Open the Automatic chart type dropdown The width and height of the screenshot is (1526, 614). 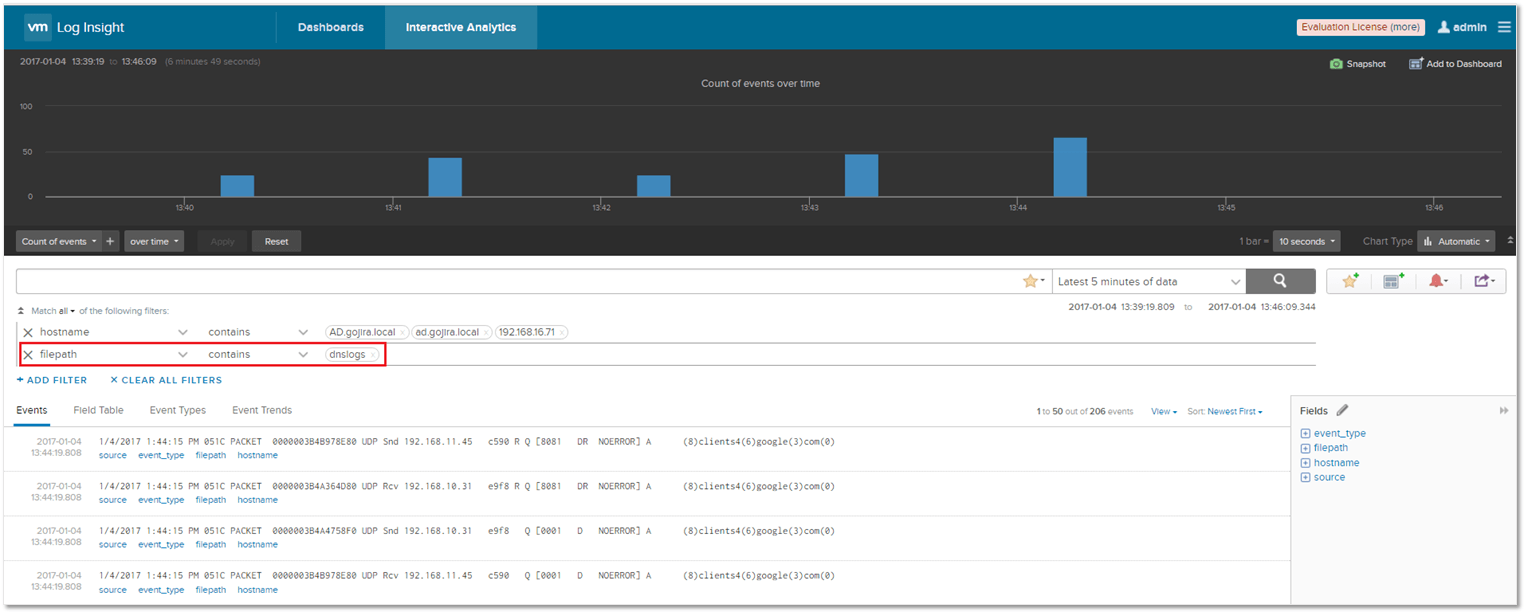point(1456,241)
